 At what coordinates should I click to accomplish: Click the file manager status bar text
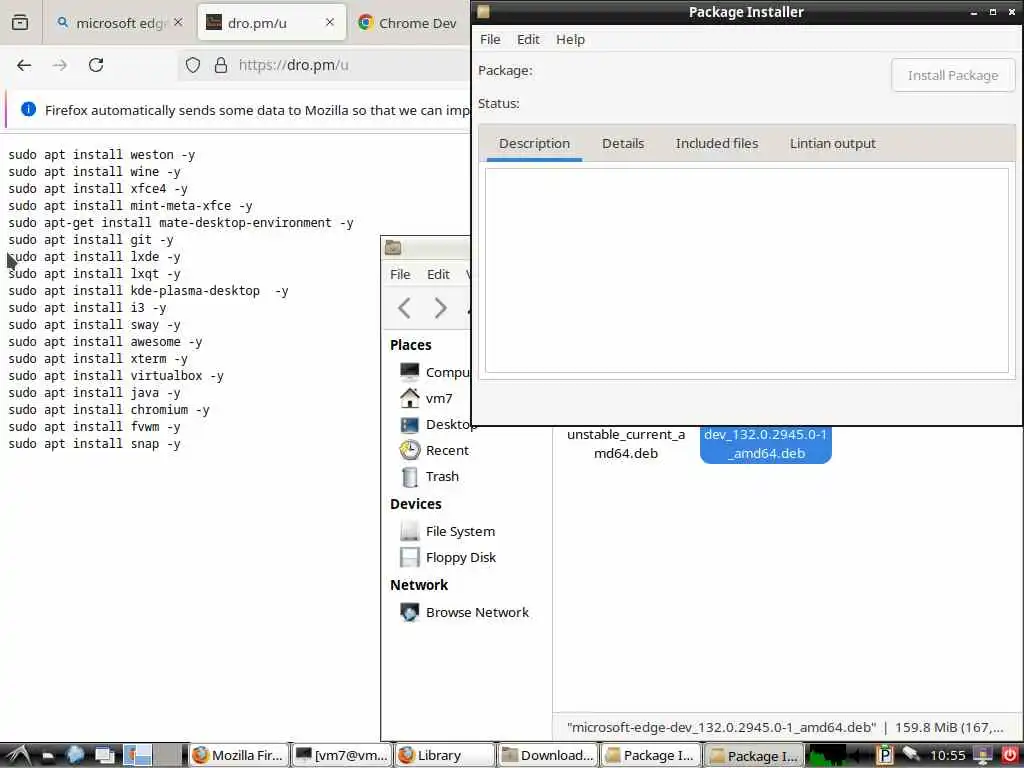[785, 728]
